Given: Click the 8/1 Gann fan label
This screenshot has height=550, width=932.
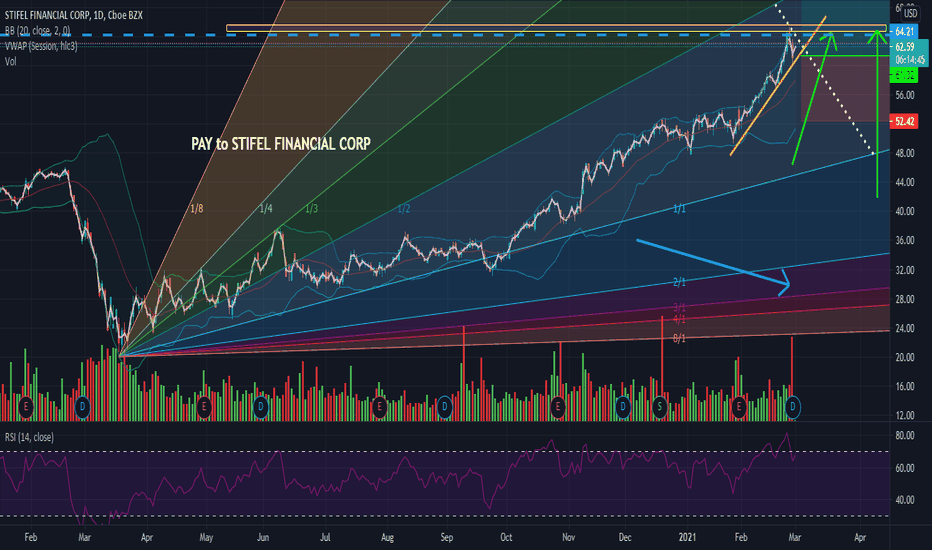Looking at the screenshot, I should 679,338.
